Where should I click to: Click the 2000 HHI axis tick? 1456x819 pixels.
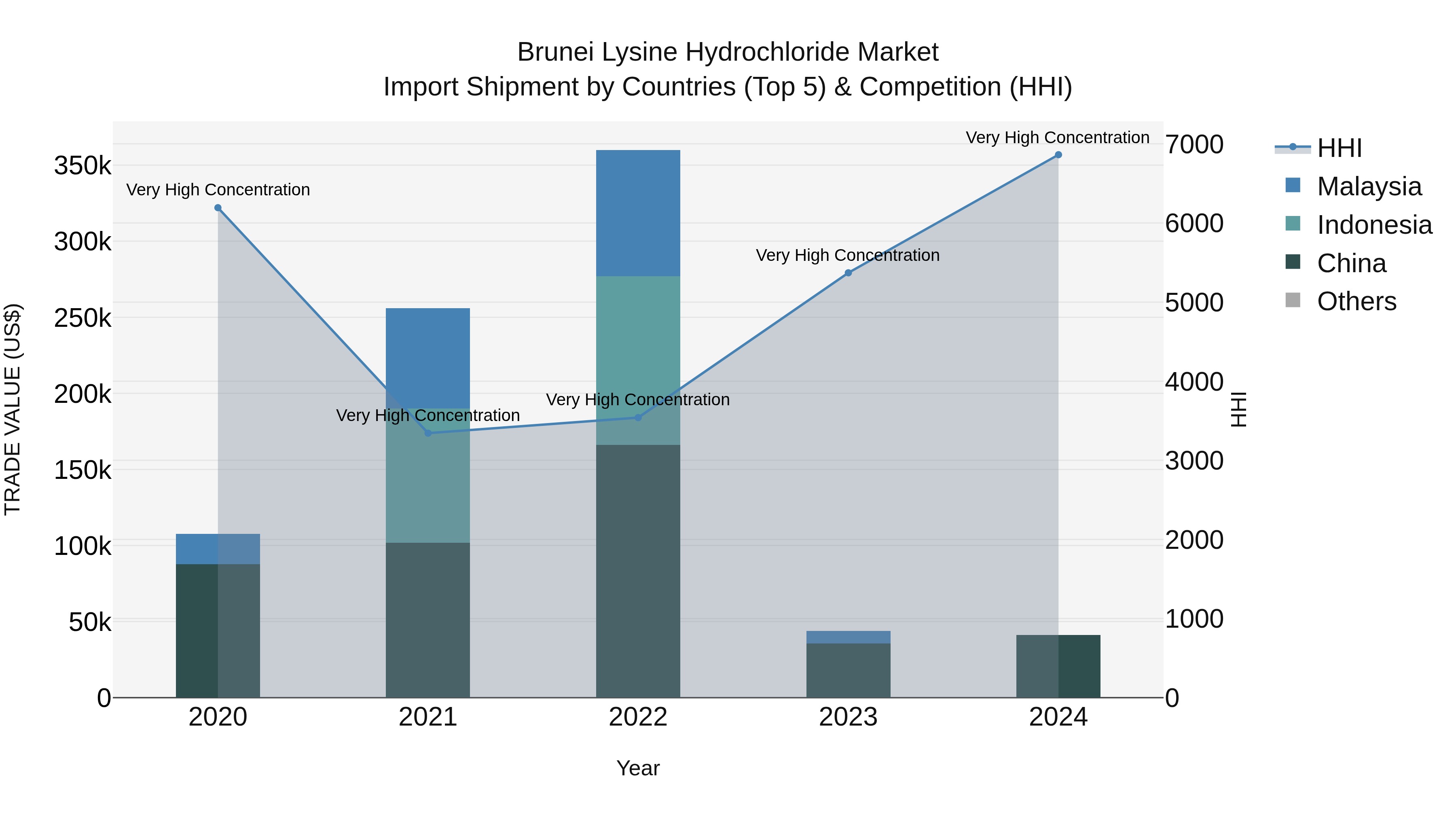pyautogui.click(x=1194, y=540)
